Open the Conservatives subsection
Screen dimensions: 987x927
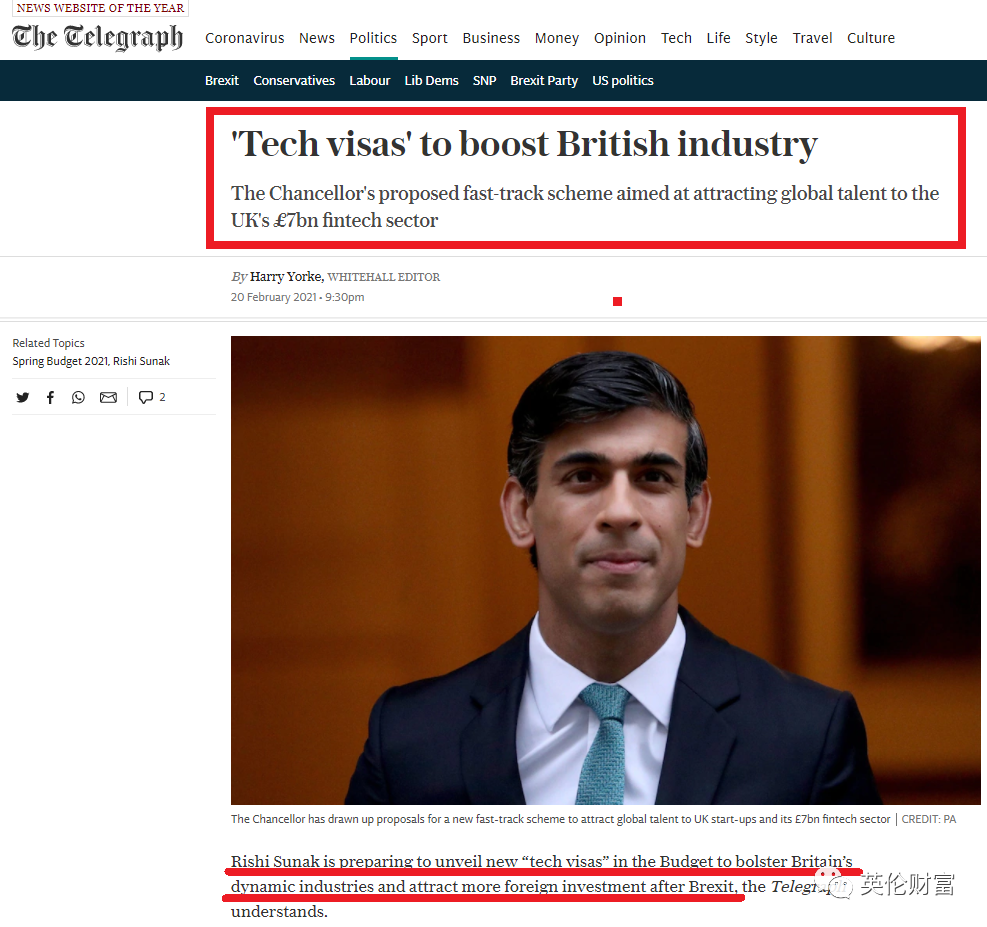tap(294, 81)
